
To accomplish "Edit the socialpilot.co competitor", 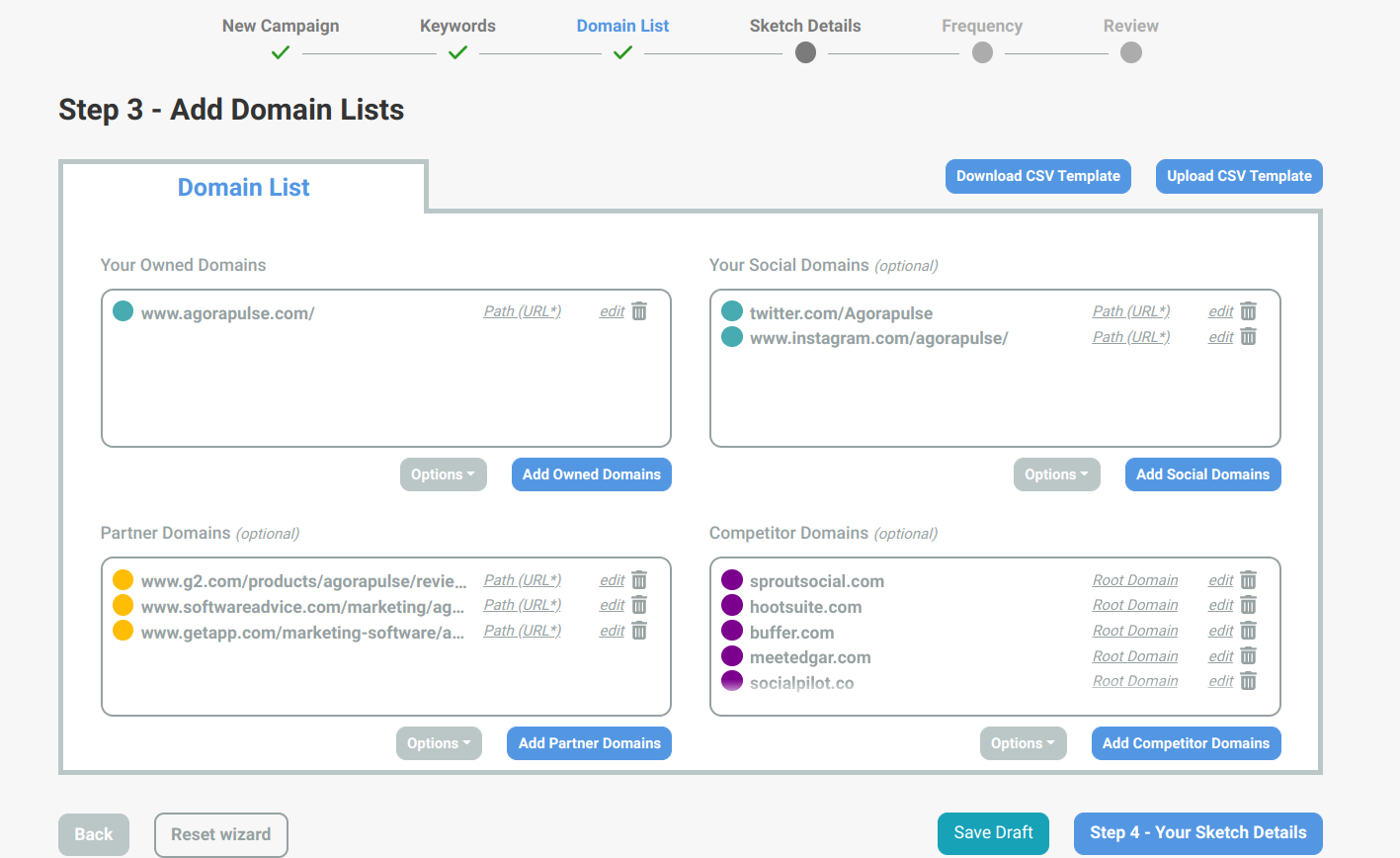I will point(1220,681).
